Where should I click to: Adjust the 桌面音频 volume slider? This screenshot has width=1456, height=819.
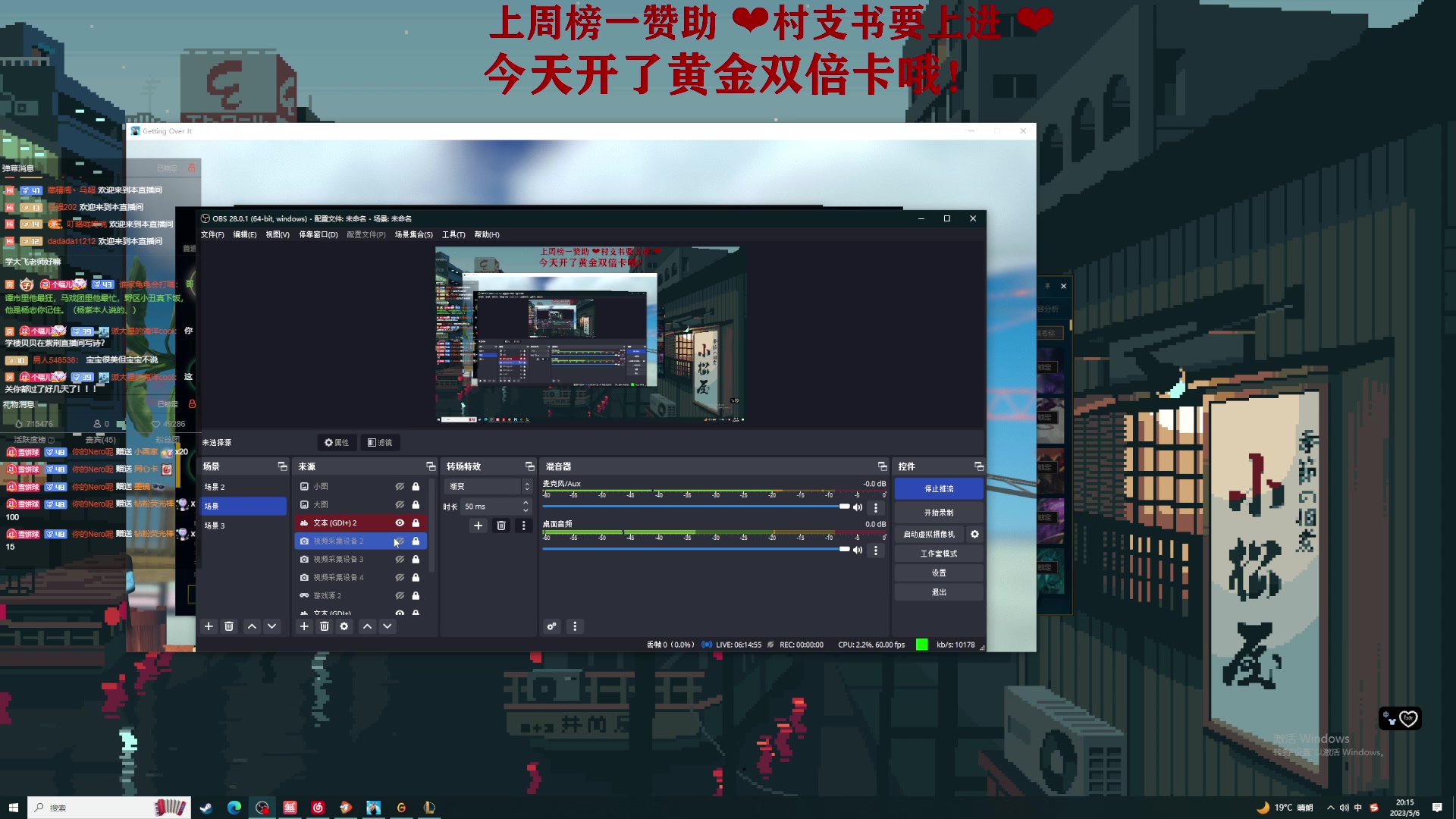tap(696, 549)
